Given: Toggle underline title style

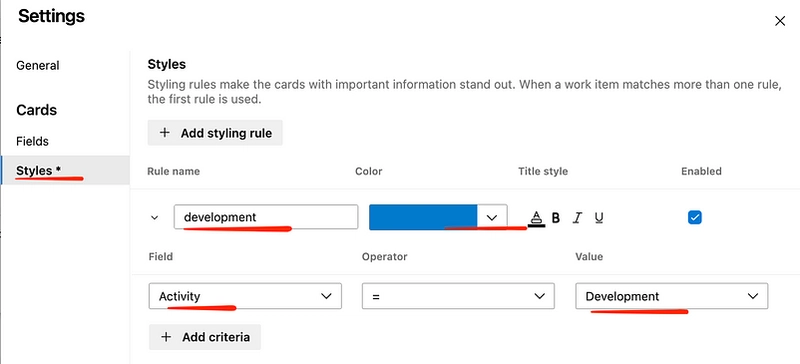Looking at the screenshot, I should click(x=599, y=219).
